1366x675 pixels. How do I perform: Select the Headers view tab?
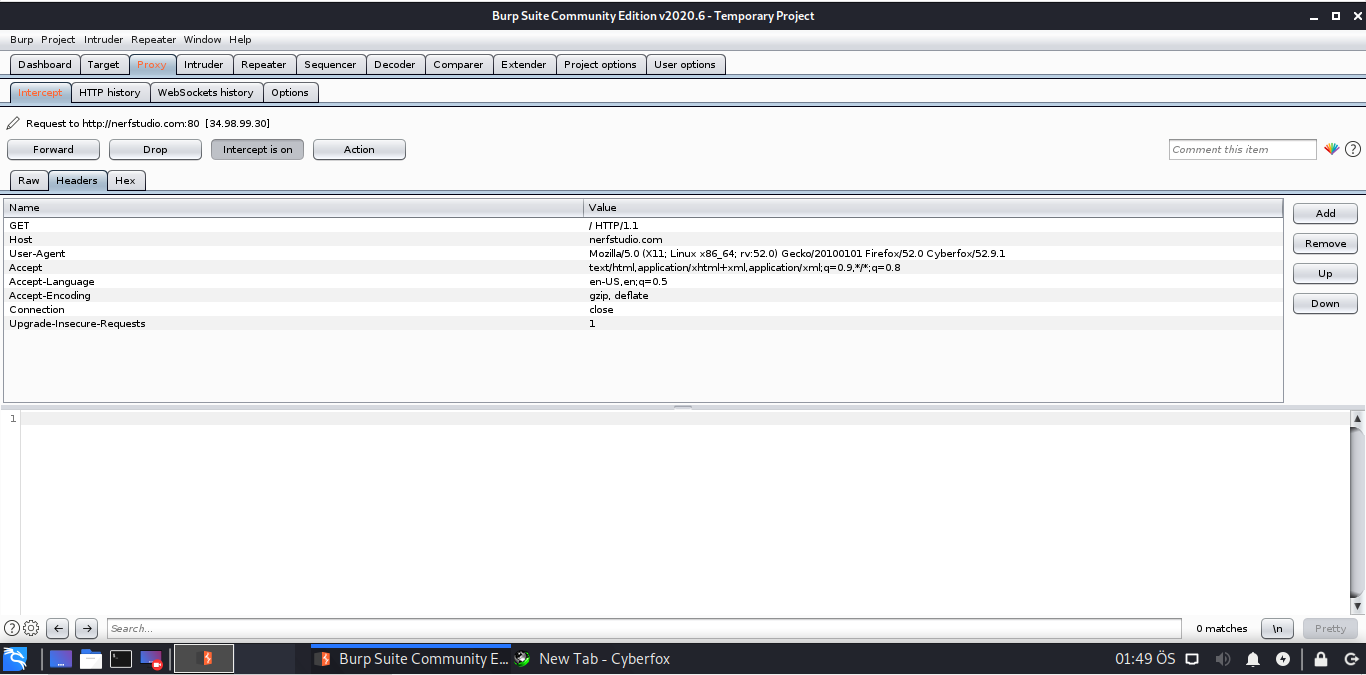(77, 180)
